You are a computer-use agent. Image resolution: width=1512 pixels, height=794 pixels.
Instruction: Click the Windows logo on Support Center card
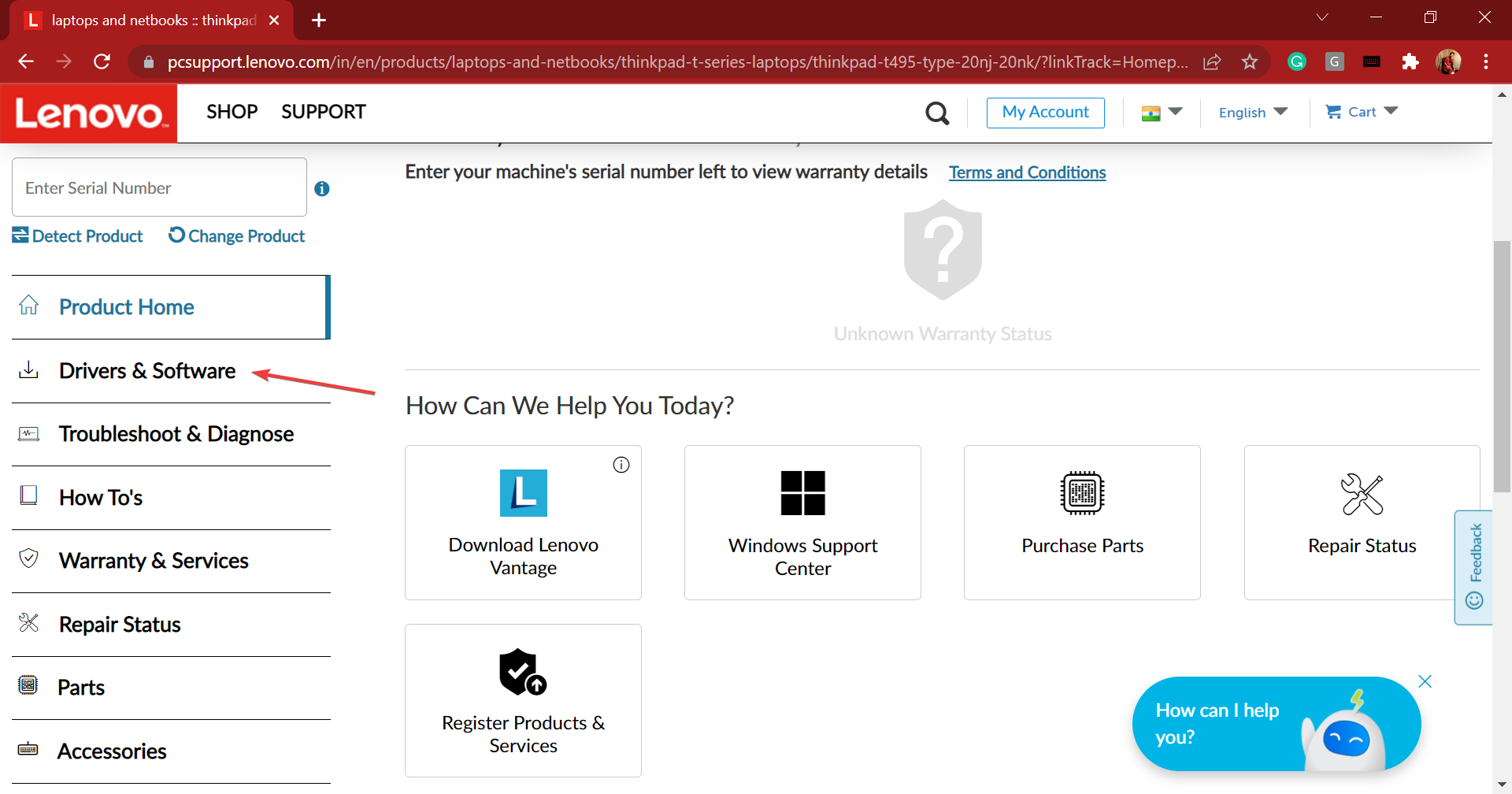[x=803, y=493]
